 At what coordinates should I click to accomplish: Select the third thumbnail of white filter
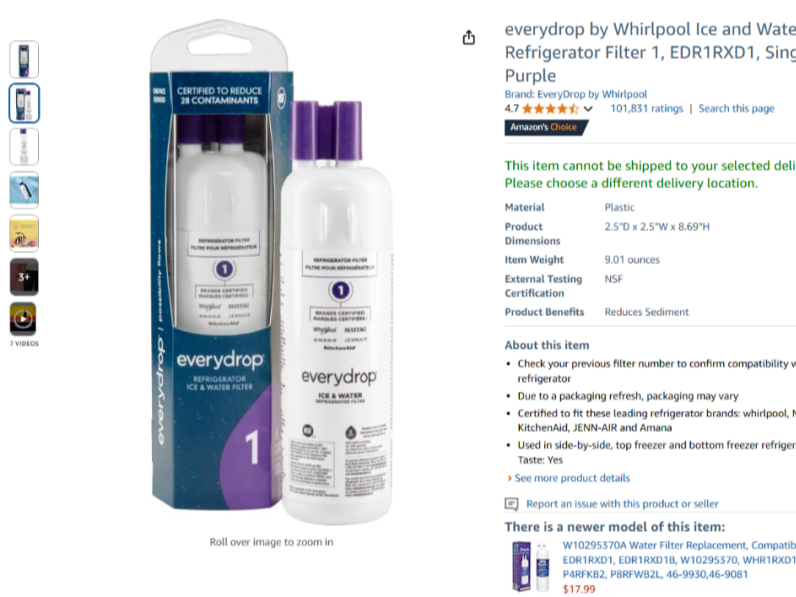click(24, 147)
